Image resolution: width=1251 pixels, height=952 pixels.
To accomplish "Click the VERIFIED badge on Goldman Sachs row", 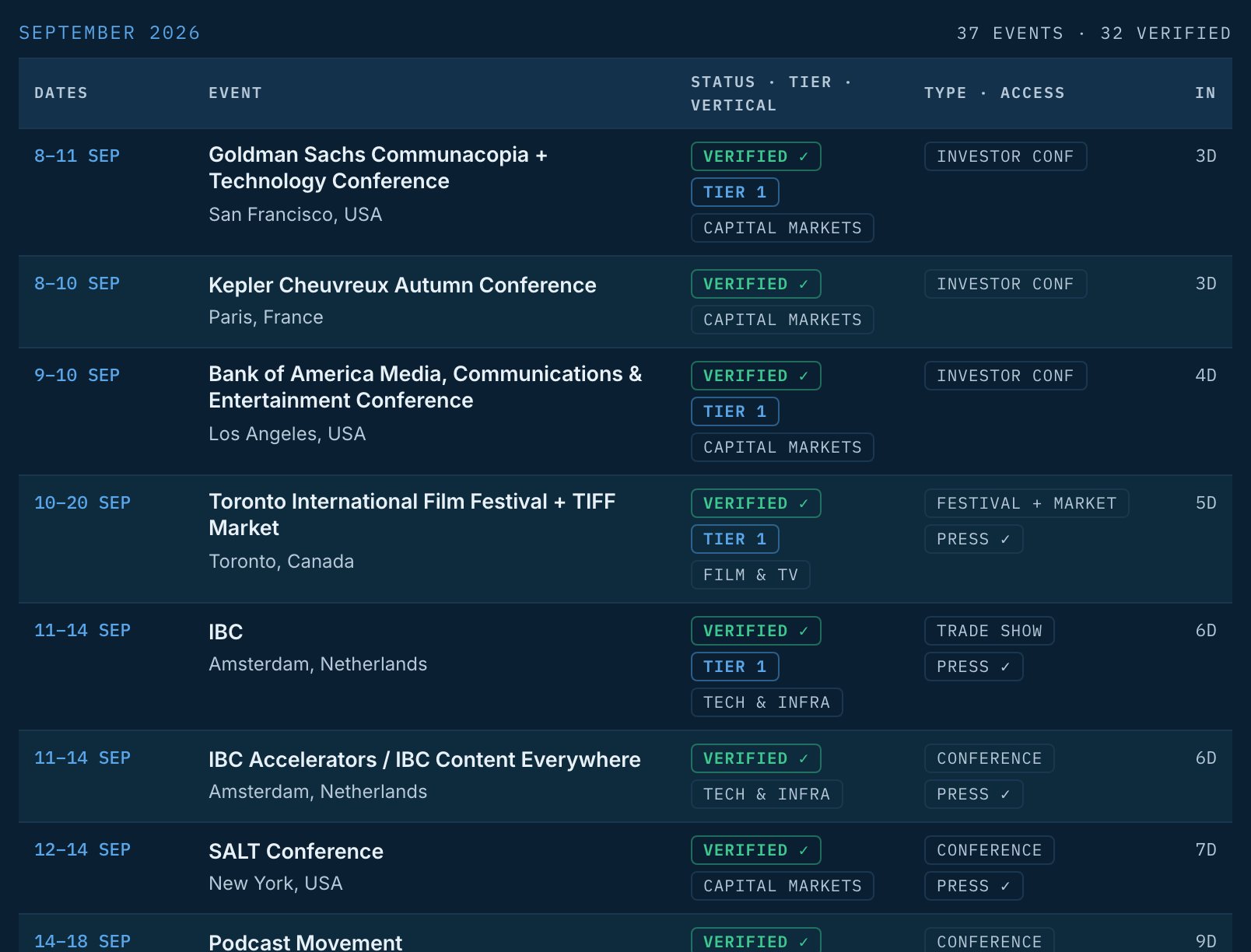I will (756, 156).
